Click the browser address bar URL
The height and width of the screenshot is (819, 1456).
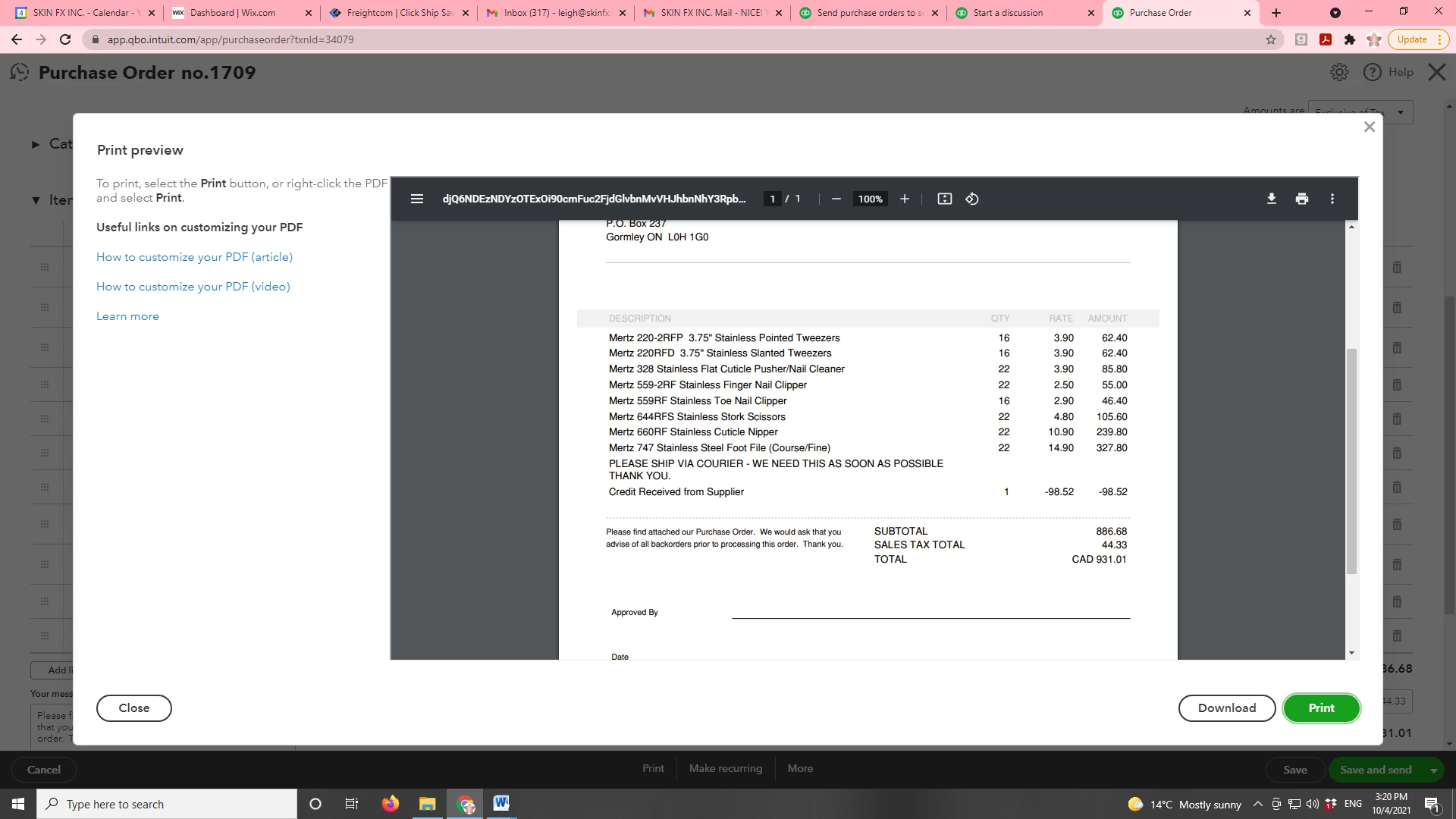click(x=231, y=39)
